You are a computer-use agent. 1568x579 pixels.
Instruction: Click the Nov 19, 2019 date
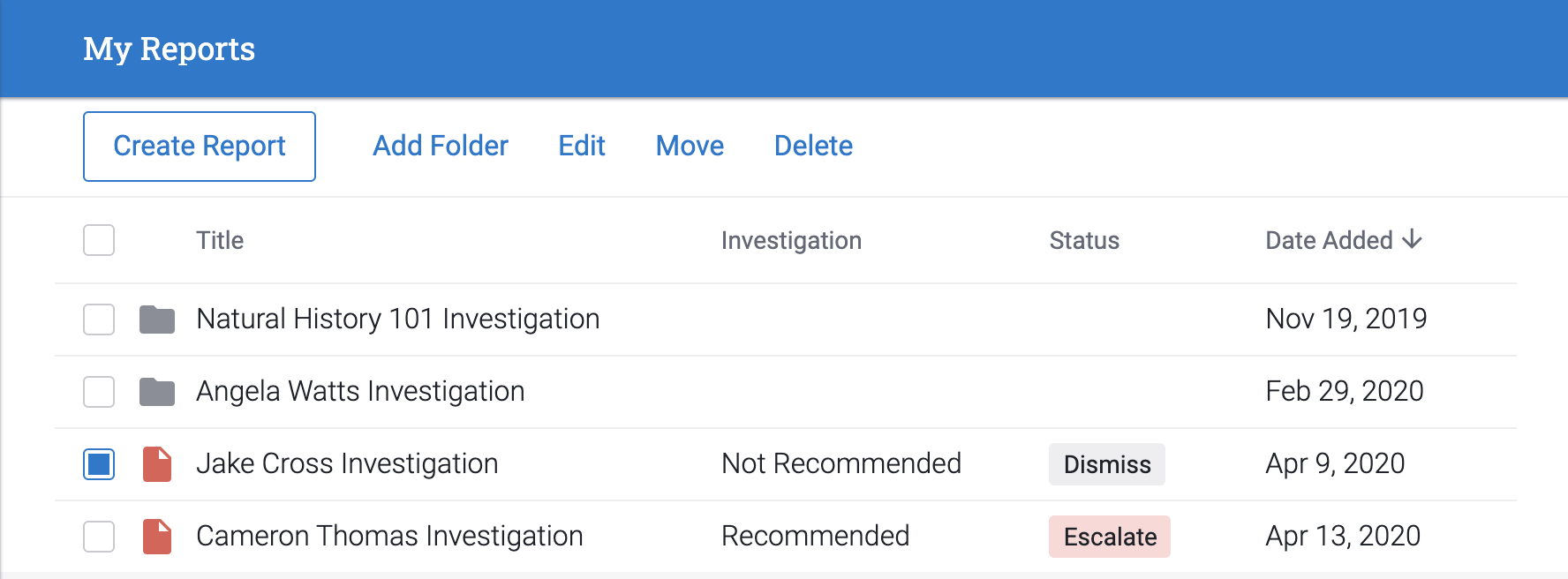[1346, 319]
